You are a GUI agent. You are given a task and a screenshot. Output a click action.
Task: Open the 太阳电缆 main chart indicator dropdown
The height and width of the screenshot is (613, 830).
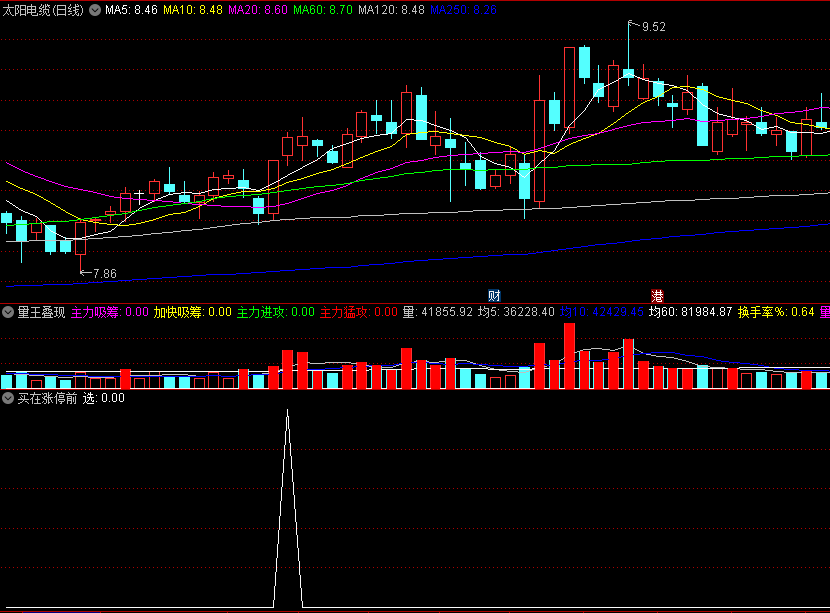[95, 10]
